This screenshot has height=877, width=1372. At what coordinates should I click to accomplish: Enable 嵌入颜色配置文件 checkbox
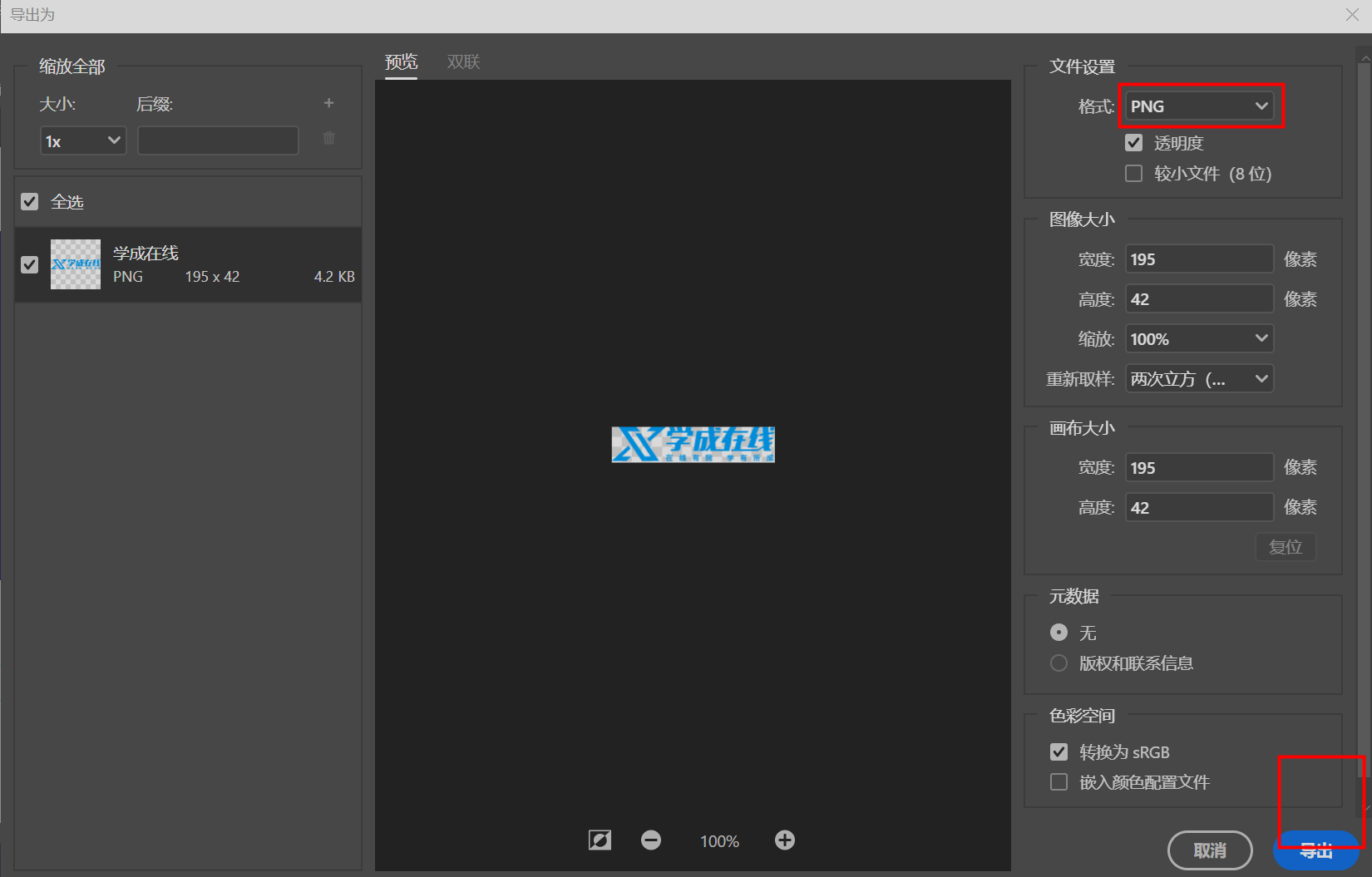[x=1059, y=782]
